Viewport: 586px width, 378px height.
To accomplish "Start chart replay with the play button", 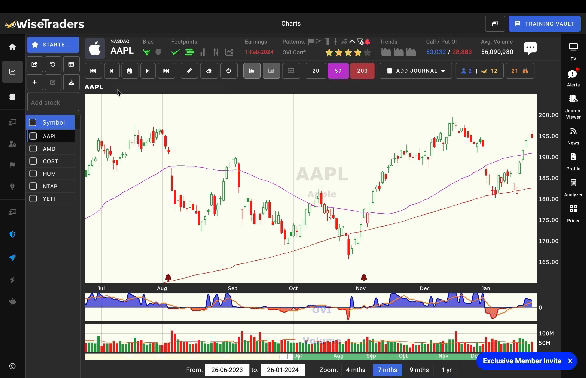I will (x=147, y=71).
